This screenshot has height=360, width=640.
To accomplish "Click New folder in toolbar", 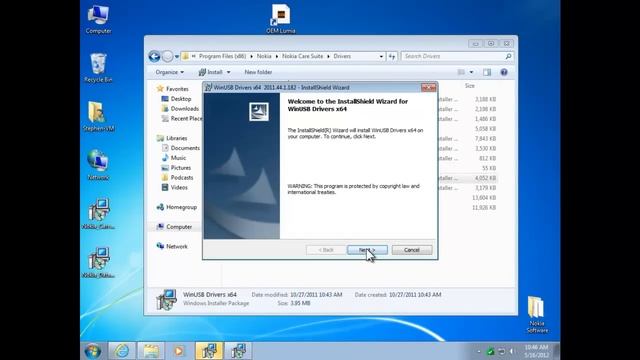I will point(258,72).
